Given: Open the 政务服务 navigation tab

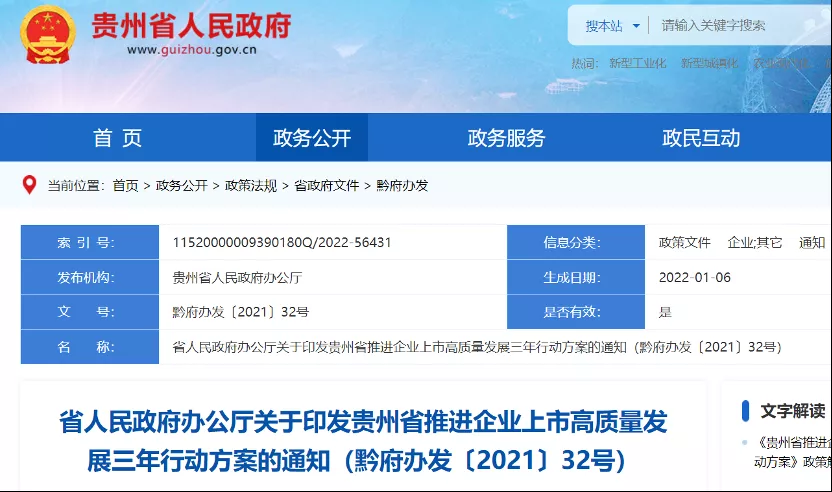Looking at the screenshot, I should click(x=507, y=138).
